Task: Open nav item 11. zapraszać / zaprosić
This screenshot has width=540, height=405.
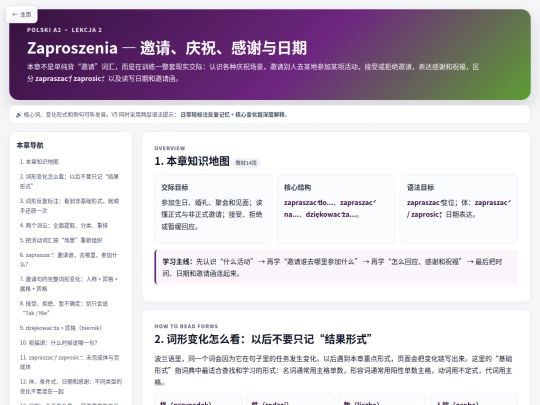Action: click(69, 362)
